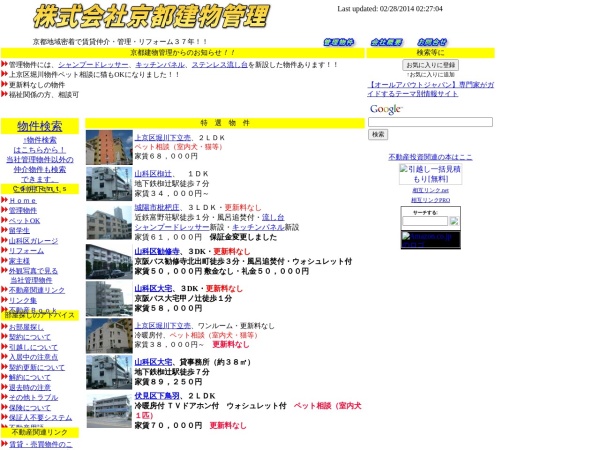Click the Amazon search go icon

coord(454,221)
